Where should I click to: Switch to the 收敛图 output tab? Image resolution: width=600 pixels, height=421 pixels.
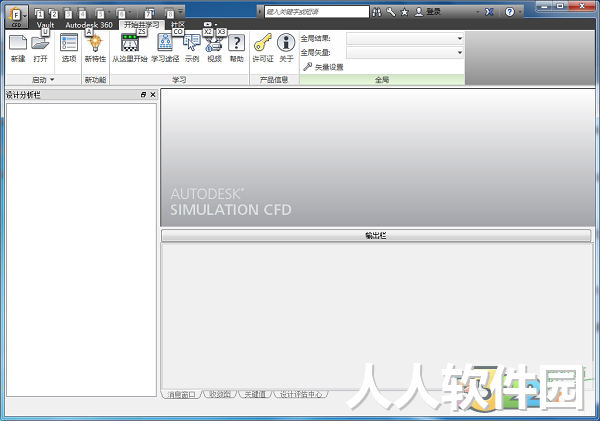220,395
